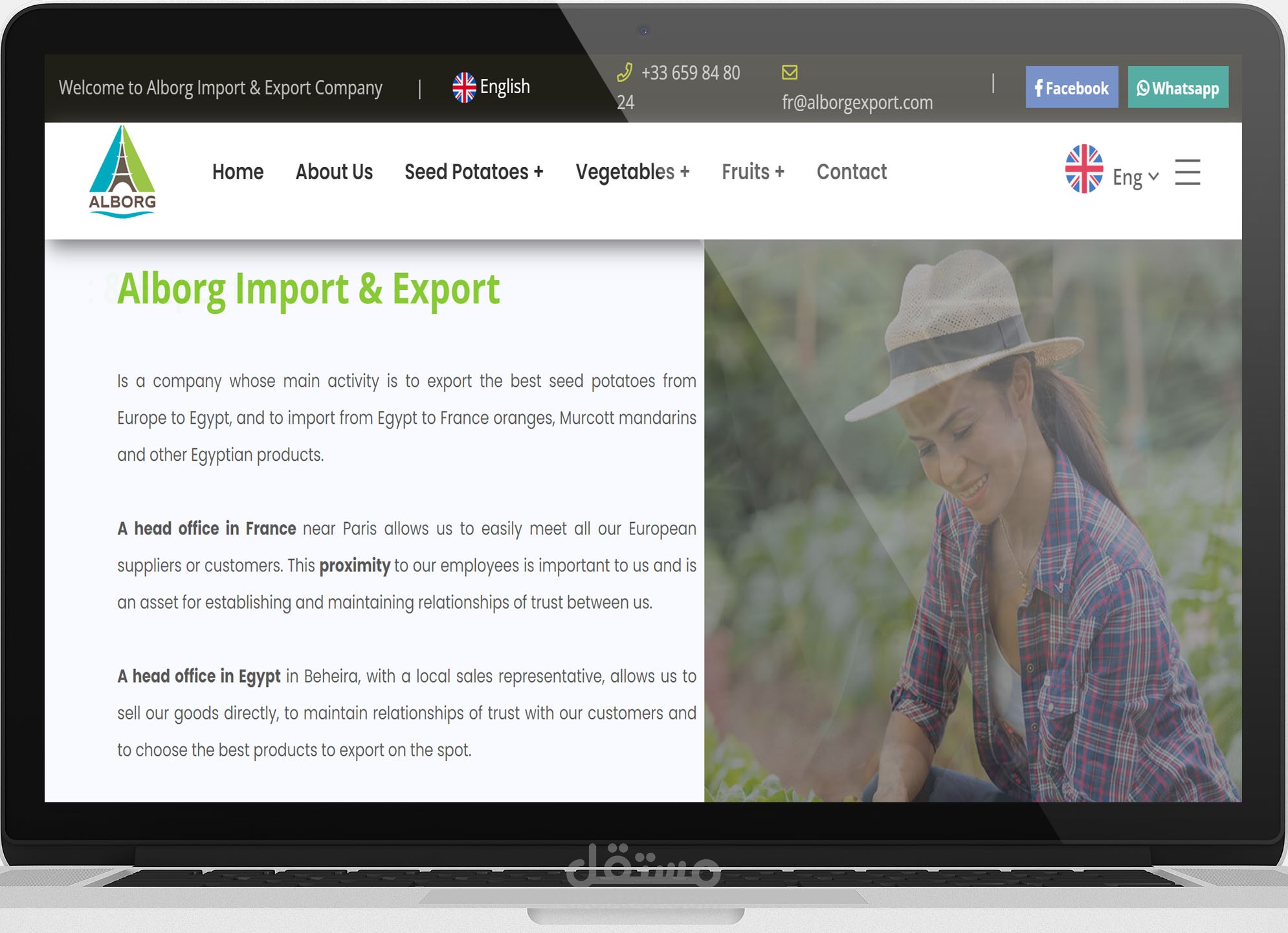The image size is (1288, 933).
Task: Click the UK flag beside Eng
Action: pyautogui.click(x=1084, y=169)
